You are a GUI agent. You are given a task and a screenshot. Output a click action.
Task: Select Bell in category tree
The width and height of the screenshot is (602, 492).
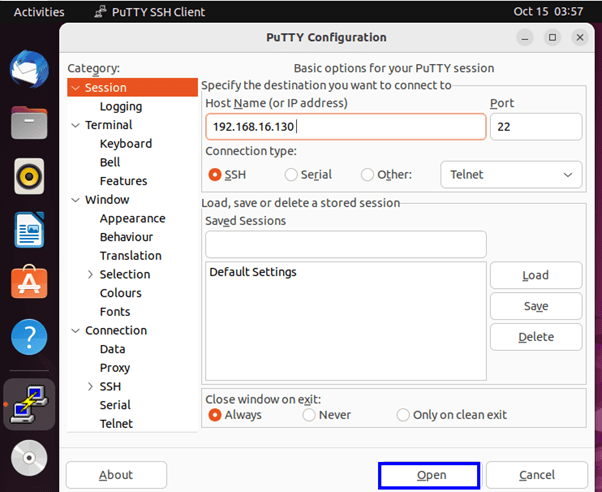(x=110, y=162)
